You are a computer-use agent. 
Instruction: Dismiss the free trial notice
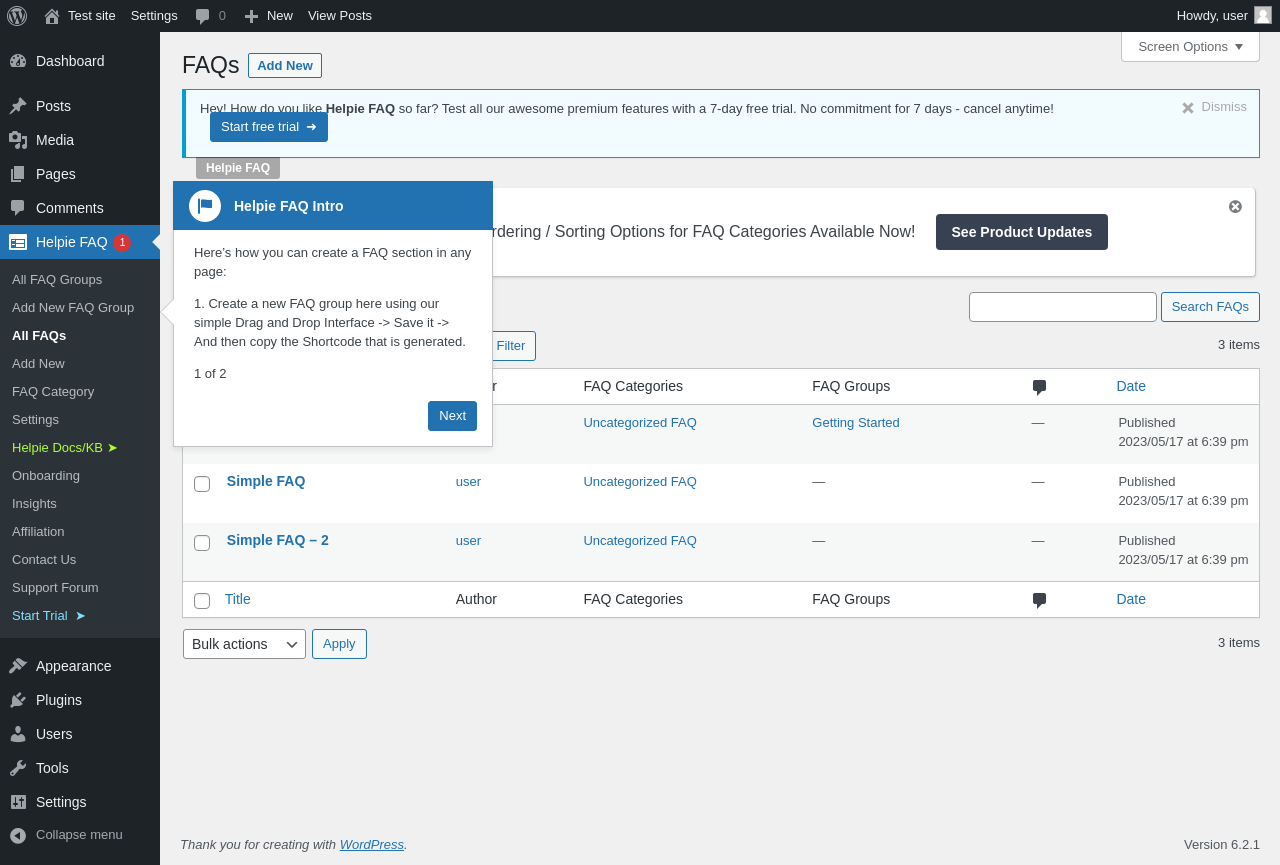1214,107
